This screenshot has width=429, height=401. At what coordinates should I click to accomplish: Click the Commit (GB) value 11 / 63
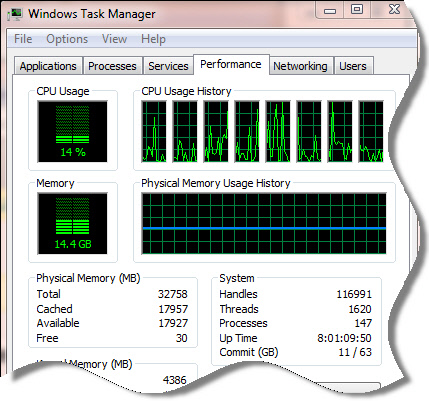point(355,352)
